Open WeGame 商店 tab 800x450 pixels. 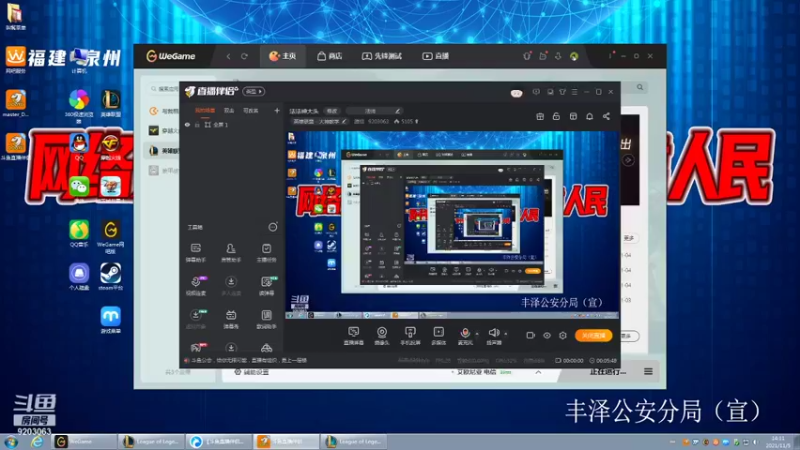pos(329,56)
